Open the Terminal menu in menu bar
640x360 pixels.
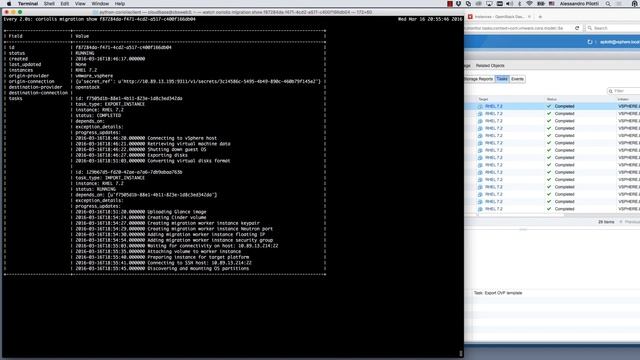[28, 4]
